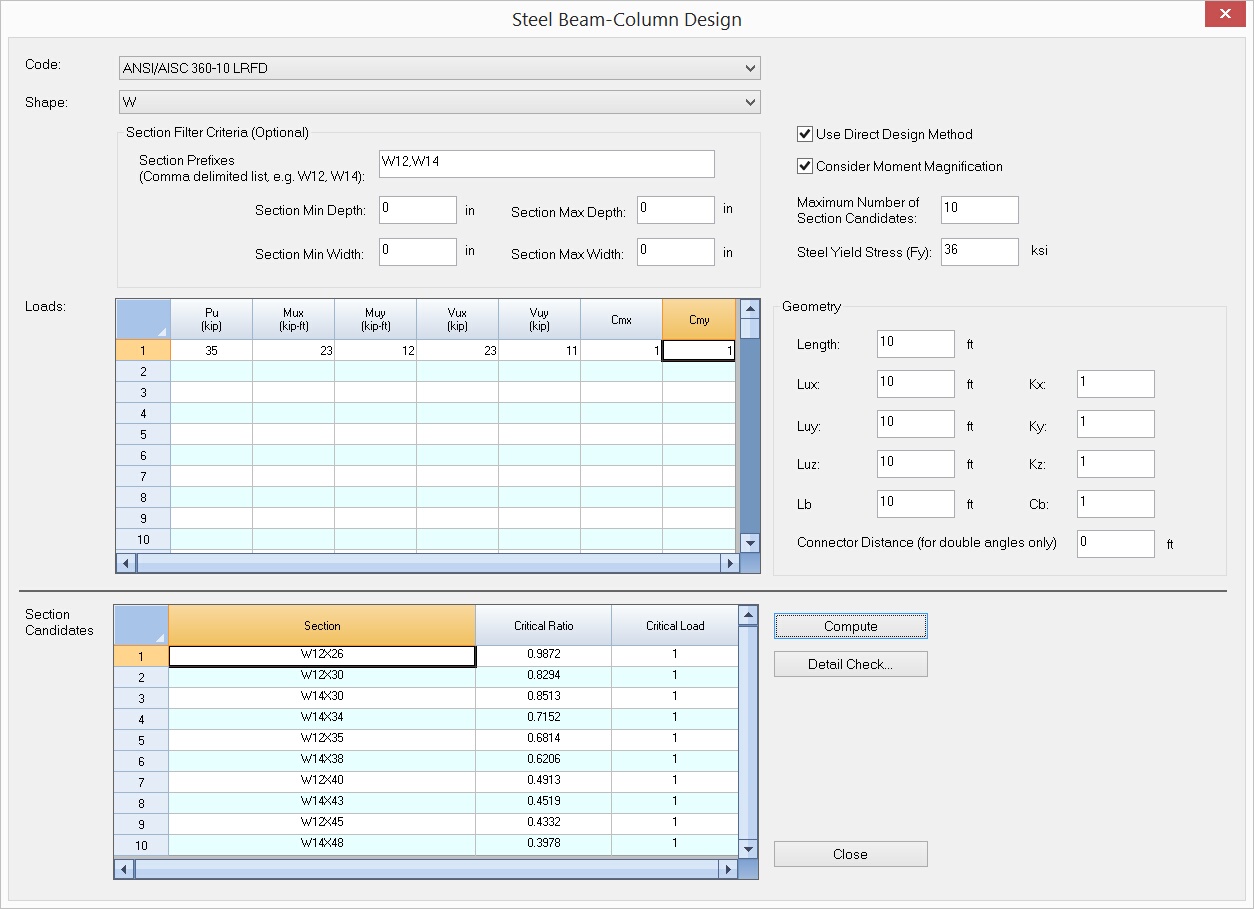
Task: Edit the Steel Yield Stress (Fy) field
Action: 980,252
